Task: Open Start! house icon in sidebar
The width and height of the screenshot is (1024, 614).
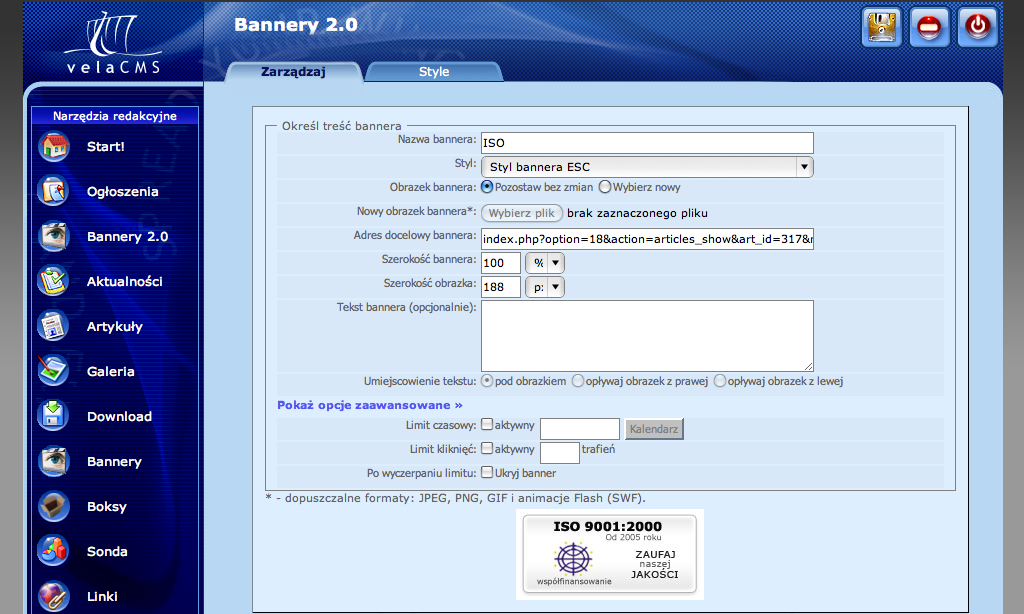Action: 54,147
